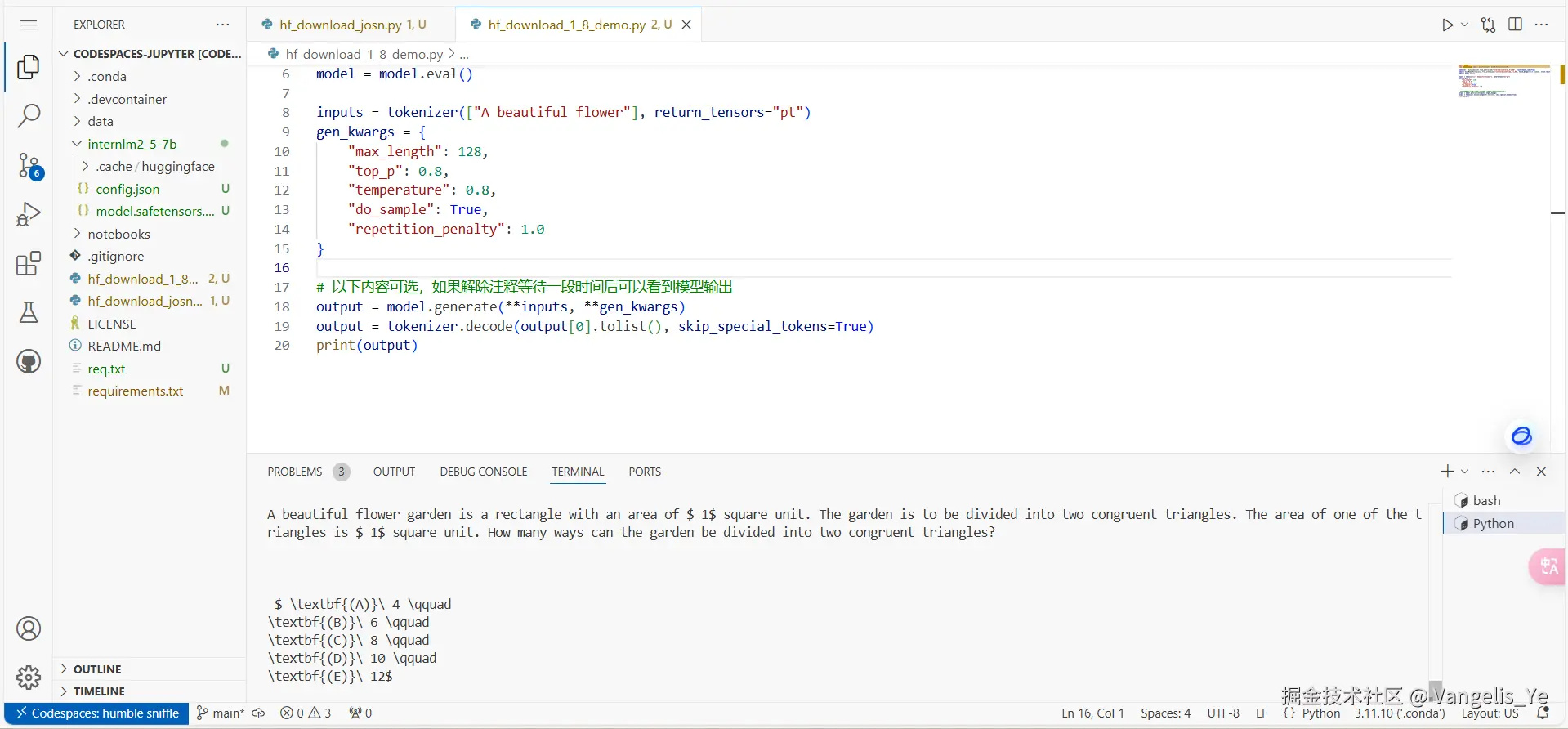Expand the .conda folder

point(150,76)
